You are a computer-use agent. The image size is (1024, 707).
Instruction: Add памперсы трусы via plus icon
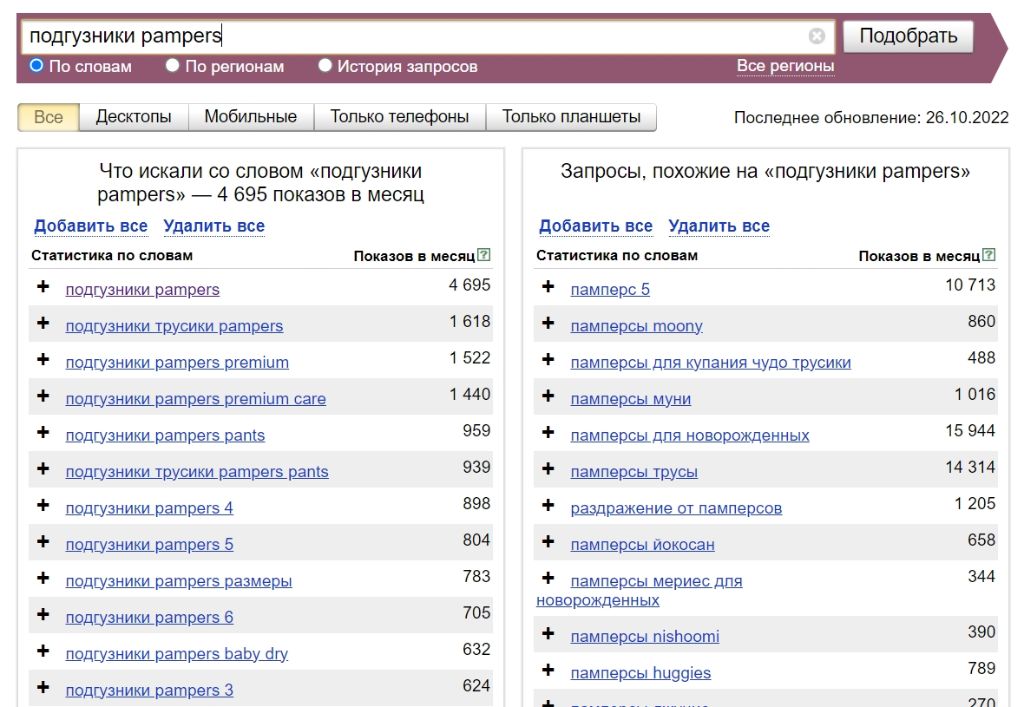(548, 469)
